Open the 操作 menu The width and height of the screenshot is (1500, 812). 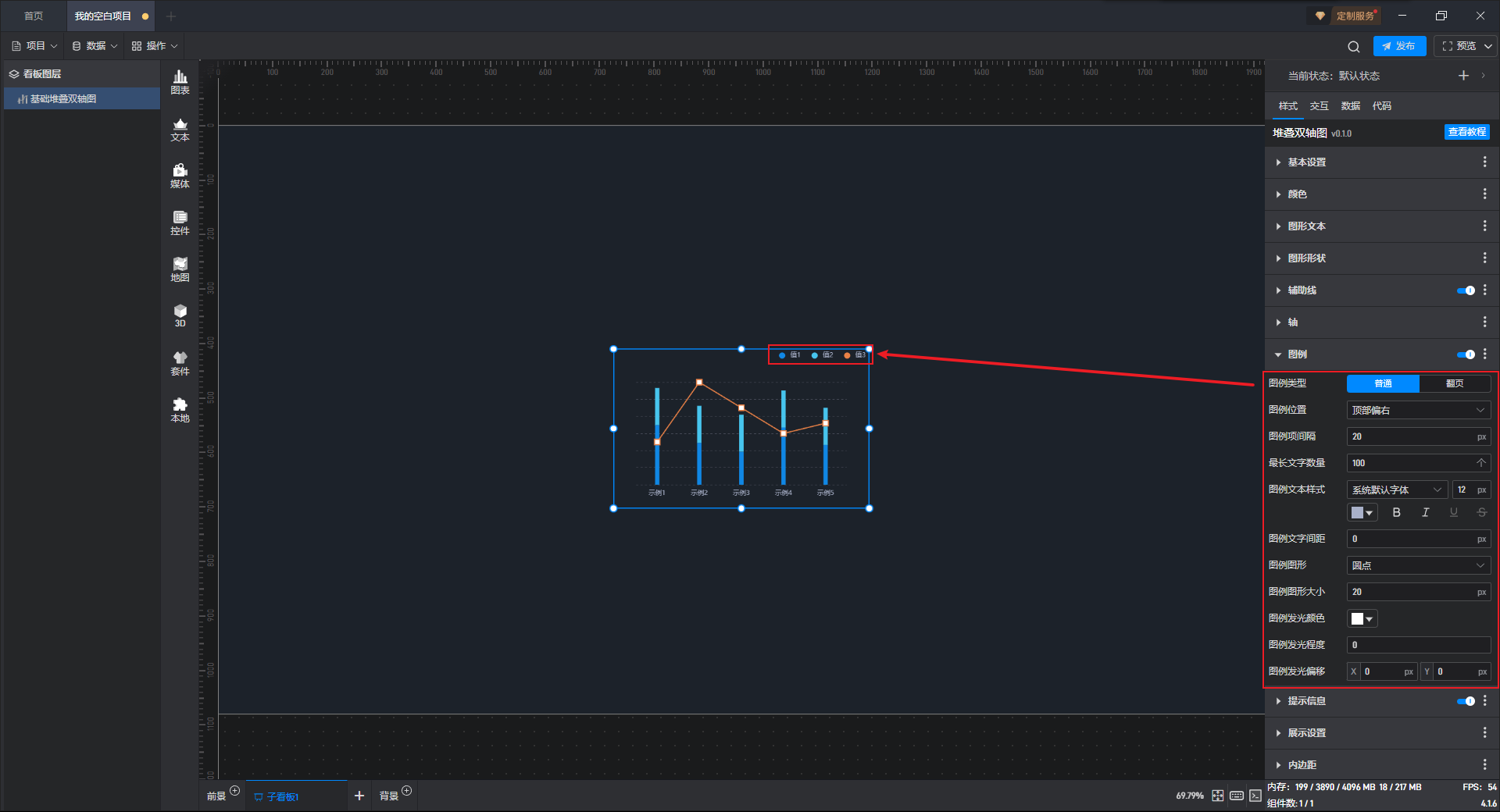155,46
